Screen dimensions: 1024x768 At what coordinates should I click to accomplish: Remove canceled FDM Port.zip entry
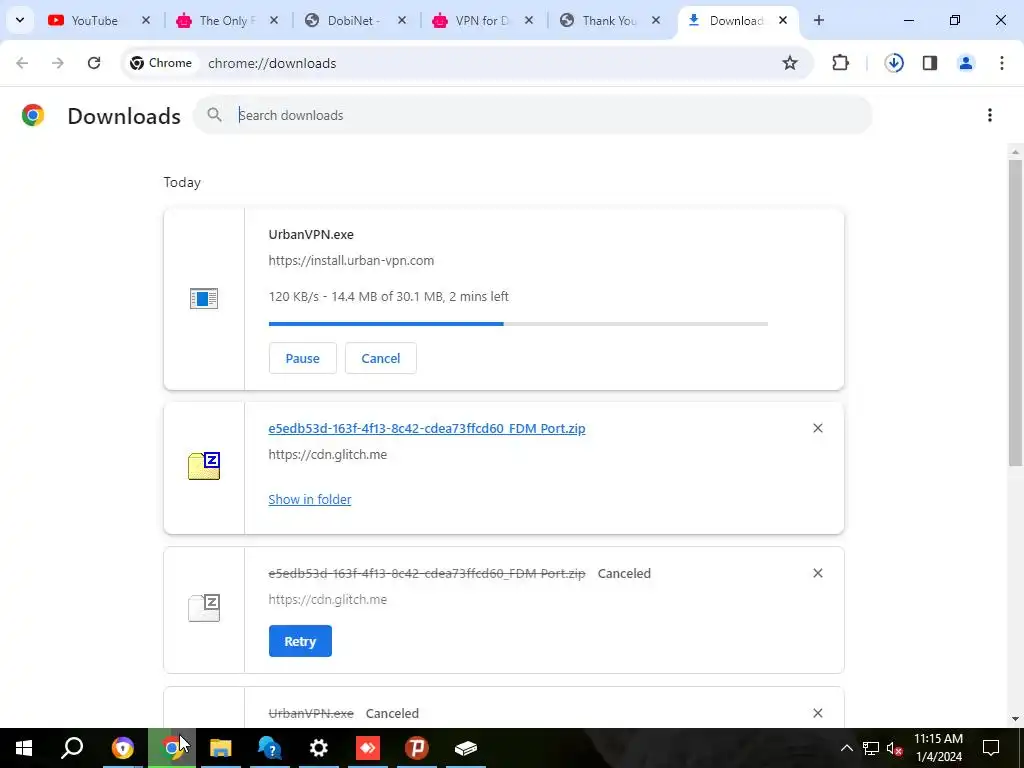(x=818, y=573)
